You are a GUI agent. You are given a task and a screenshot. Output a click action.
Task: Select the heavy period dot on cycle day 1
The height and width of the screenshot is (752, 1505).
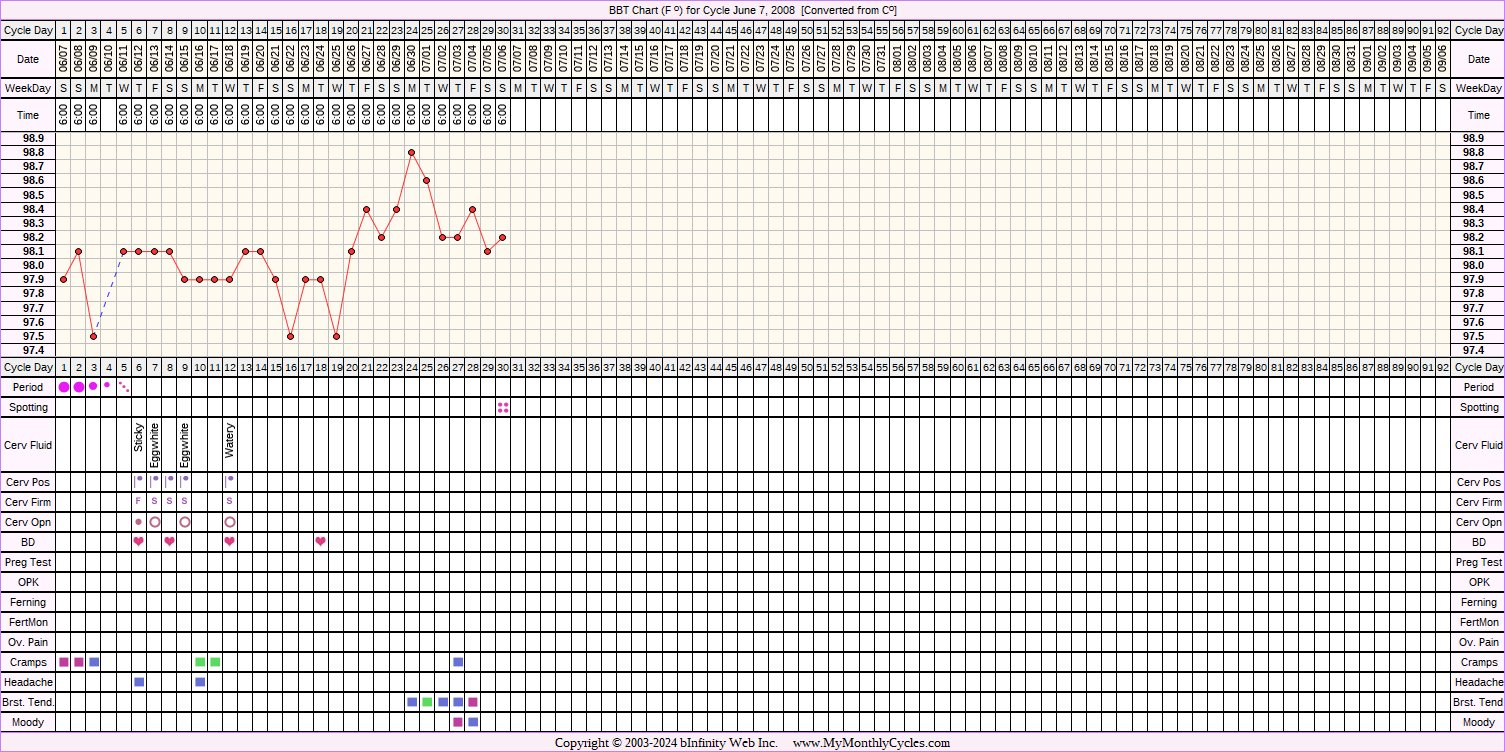64,387
